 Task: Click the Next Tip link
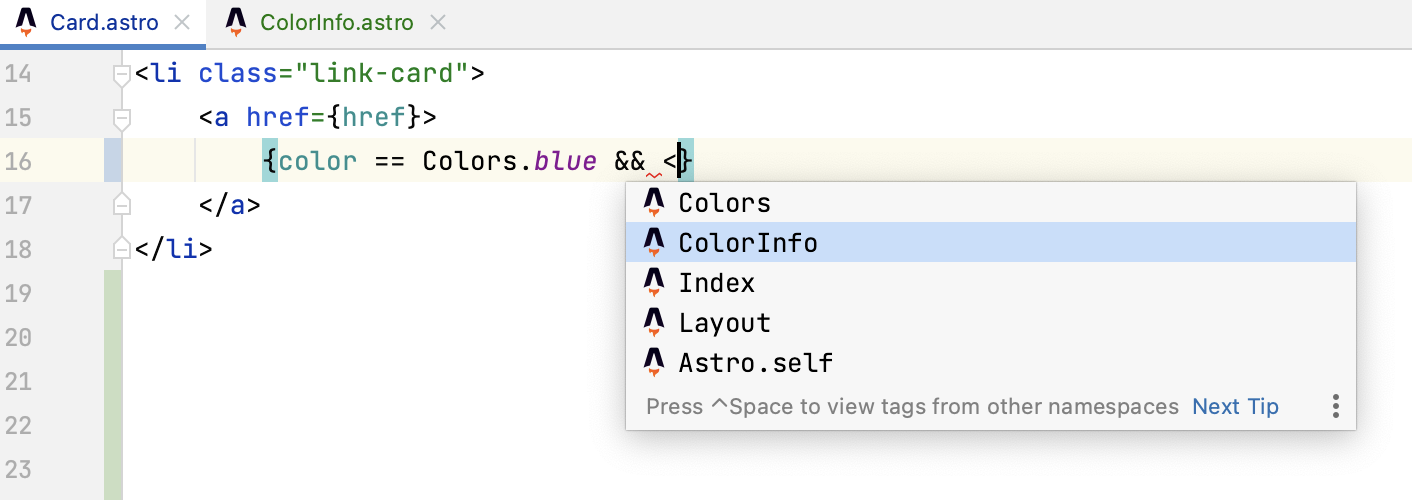pos(1235,406)
